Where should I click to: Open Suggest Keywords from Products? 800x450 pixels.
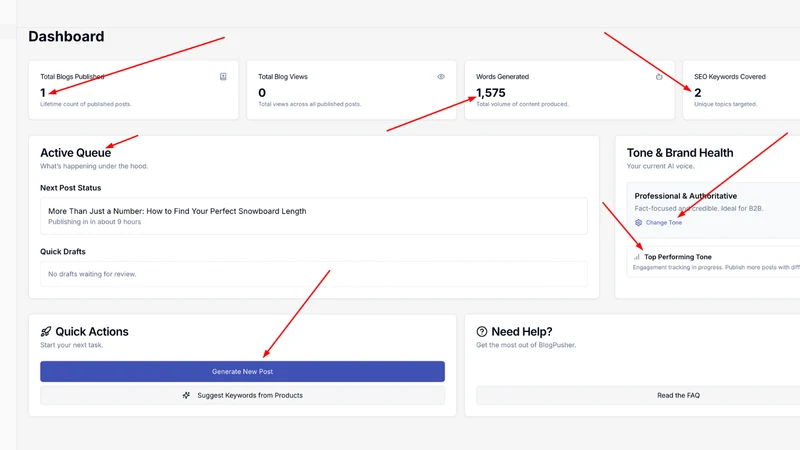(x=242, y=395)
